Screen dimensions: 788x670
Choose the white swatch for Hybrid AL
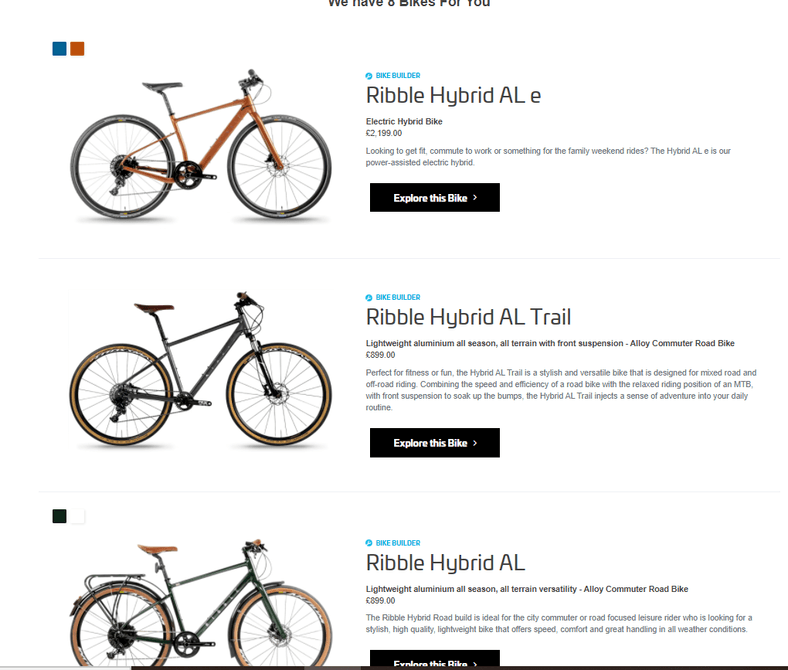(x=77, y=516)
